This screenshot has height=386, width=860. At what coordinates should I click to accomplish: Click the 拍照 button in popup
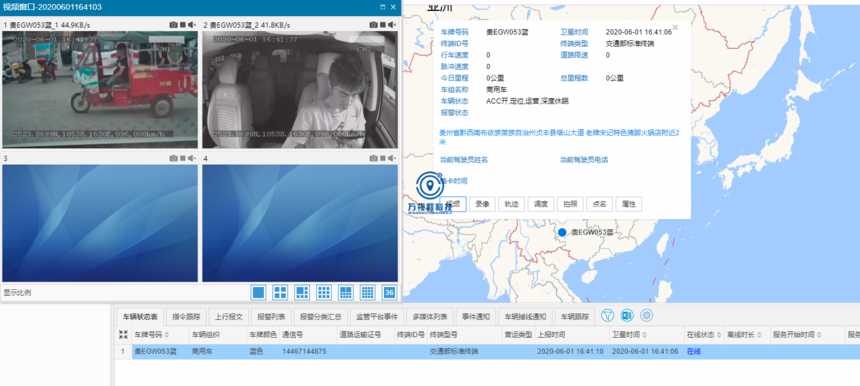(570, 204)
